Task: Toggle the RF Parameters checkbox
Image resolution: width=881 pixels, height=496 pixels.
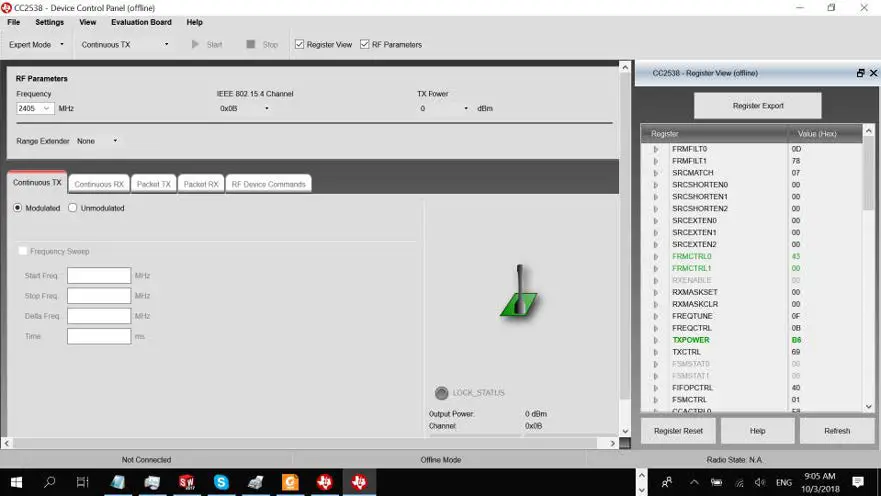Action: (365, 44)
